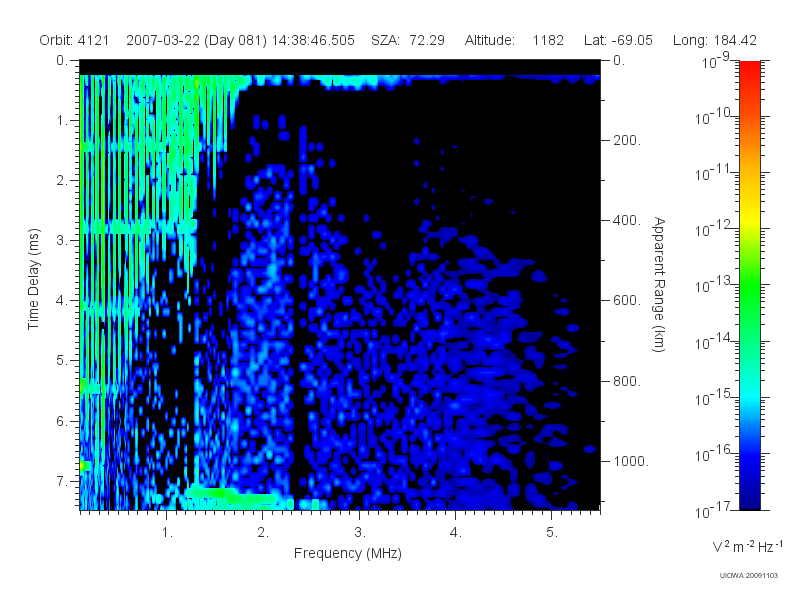Click the 10^-14 colorbar tick label
The width and height of the screenshot is (800, 600).
(714, 341)
